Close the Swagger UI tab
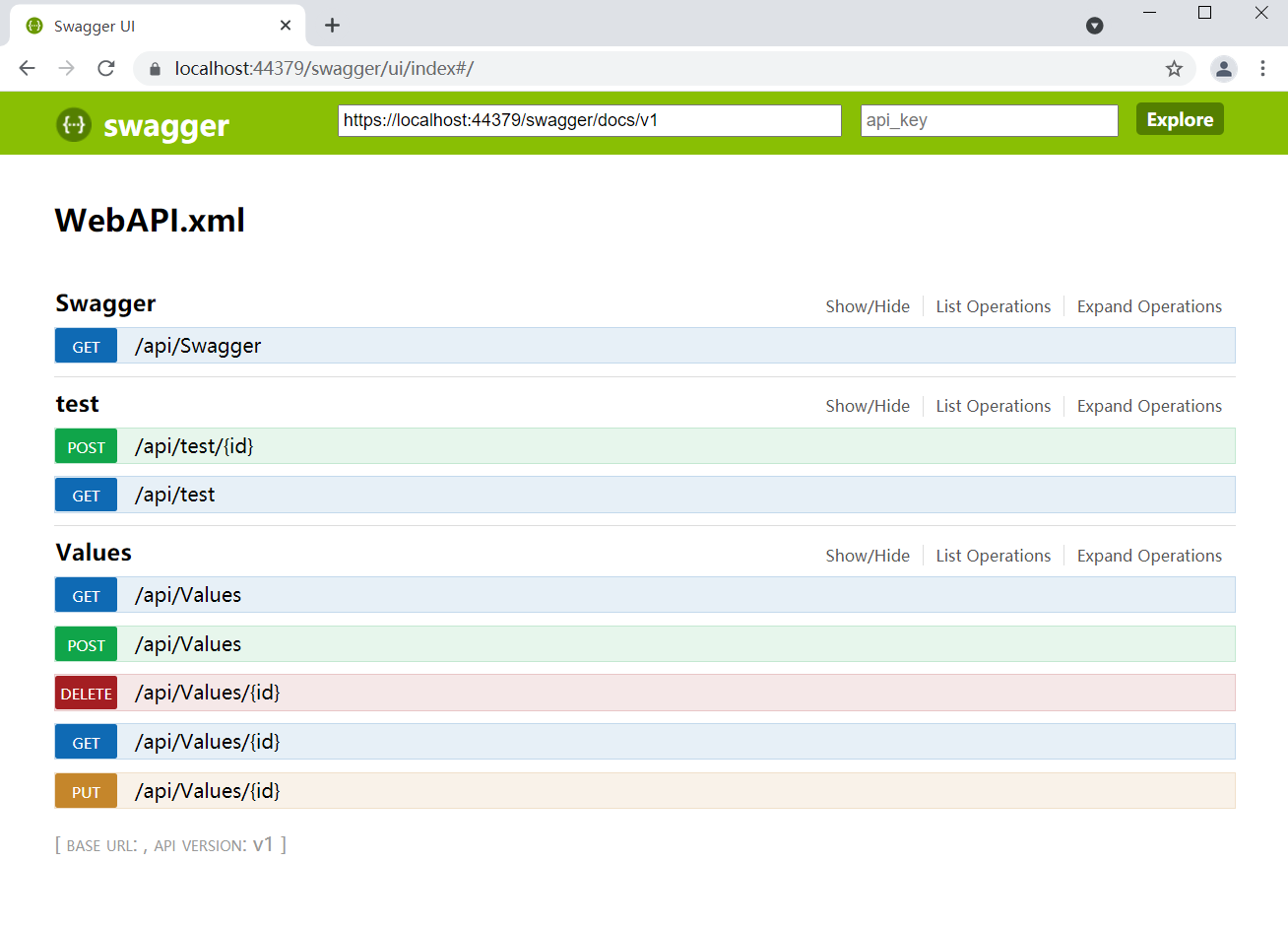 [286, 26]
